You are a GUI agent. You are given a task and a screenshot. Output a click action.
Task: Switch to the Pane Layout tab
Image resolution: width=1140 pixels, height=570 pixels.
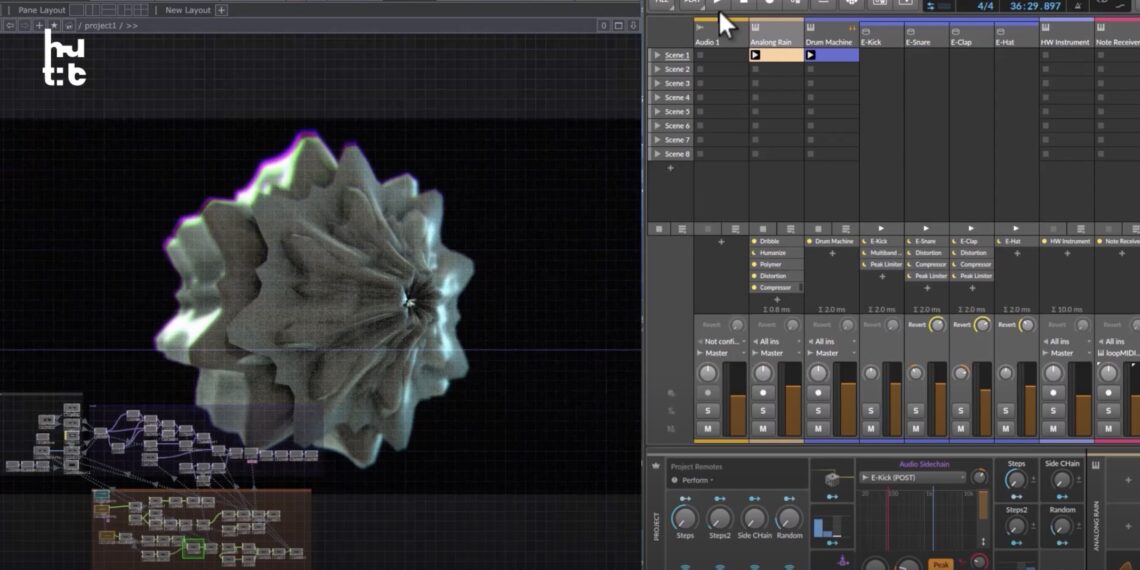(x=41, y=10)
